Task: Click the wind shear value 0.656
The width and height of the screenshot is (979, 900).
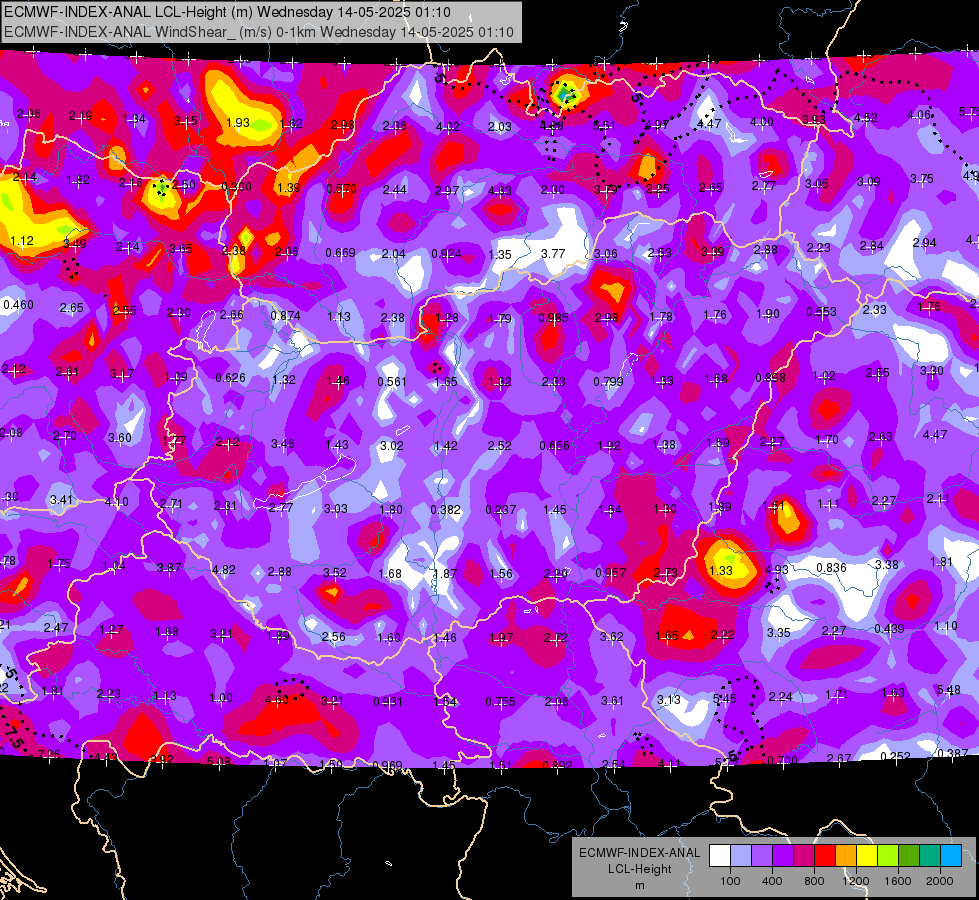Action: coord(554,446)
